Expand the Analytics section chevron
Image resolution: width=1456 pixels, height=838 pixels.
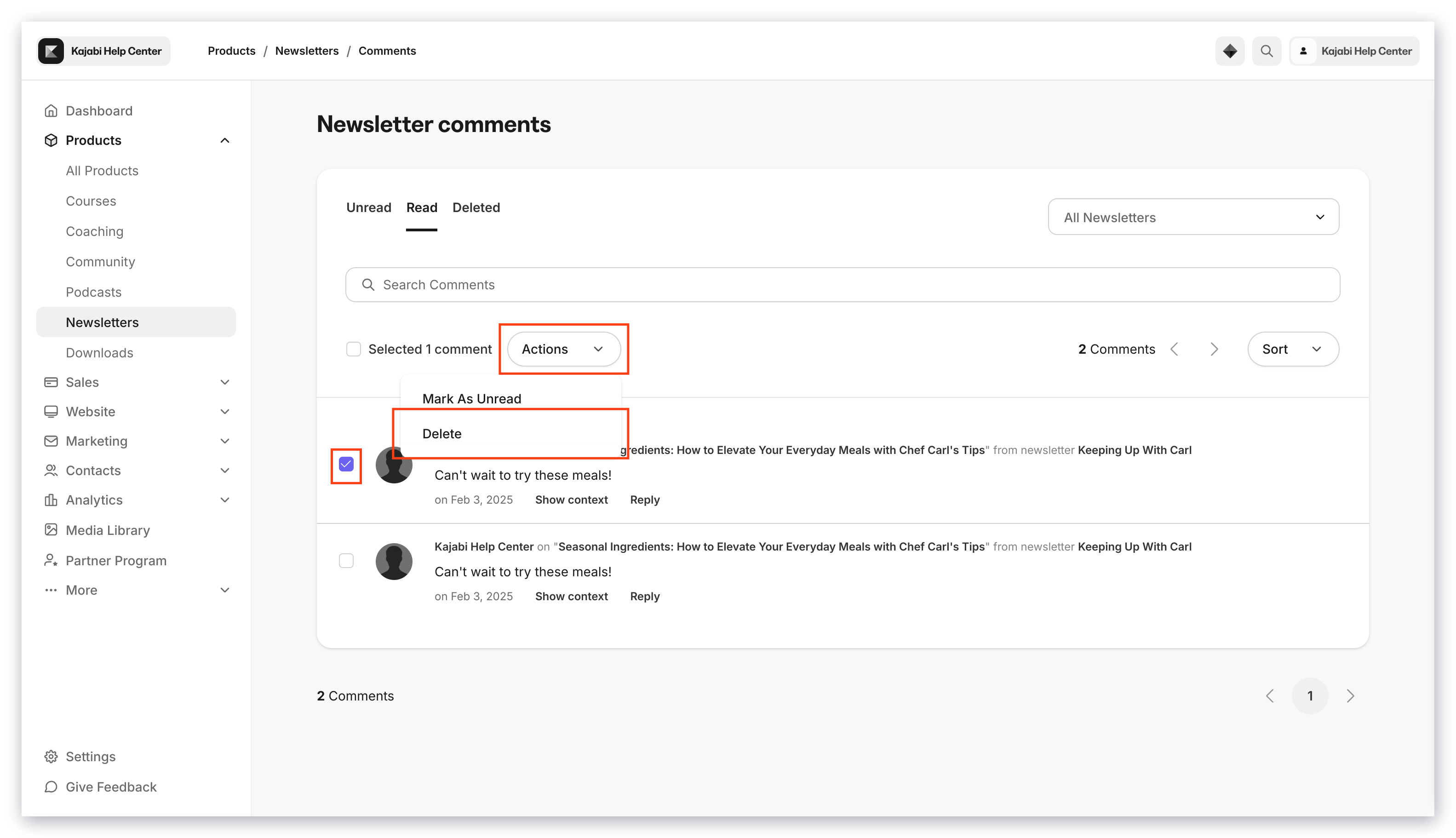coord(224,499)
